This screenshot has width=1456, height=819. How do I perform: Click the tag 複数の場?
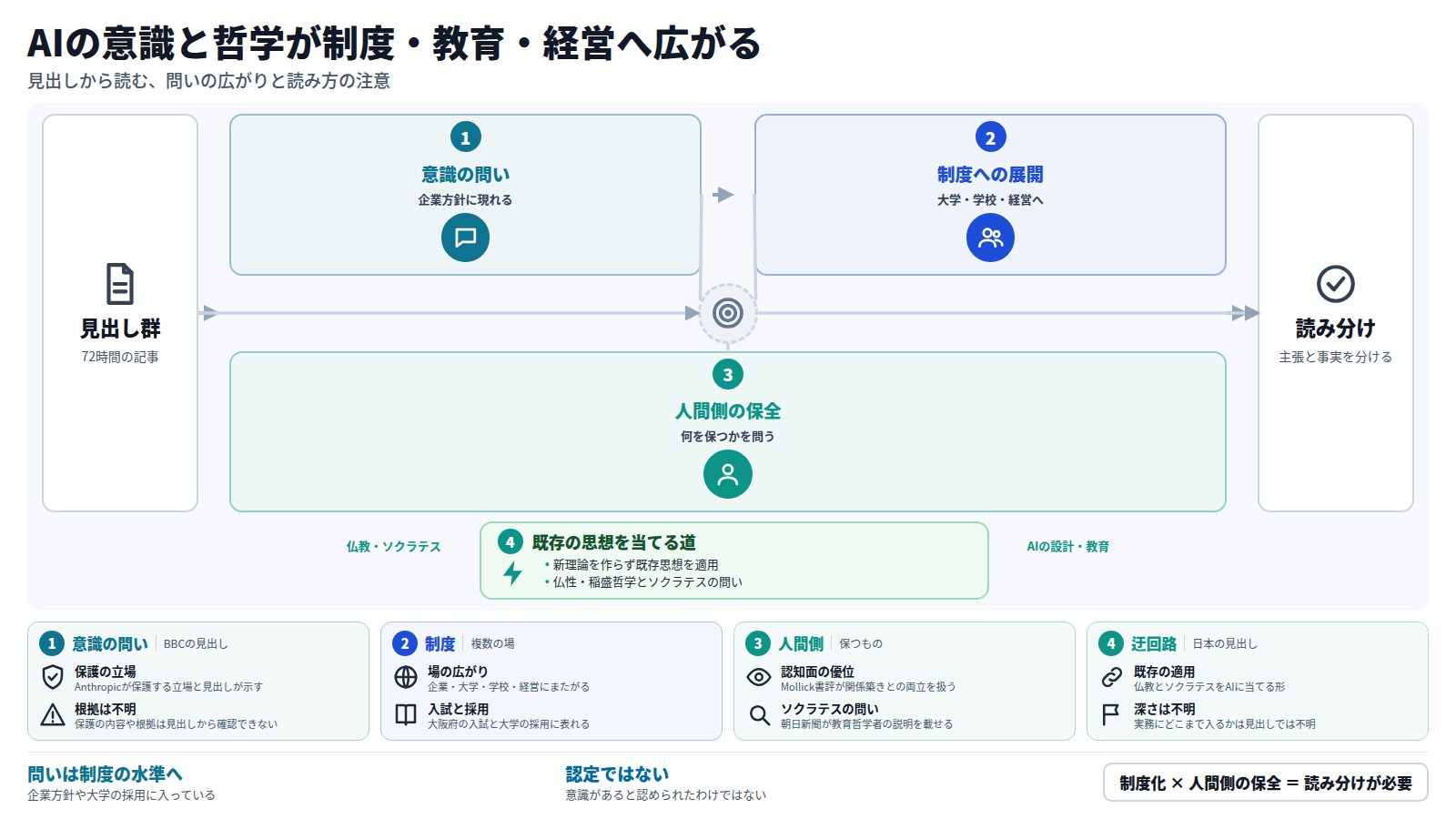tap(492, 643)
